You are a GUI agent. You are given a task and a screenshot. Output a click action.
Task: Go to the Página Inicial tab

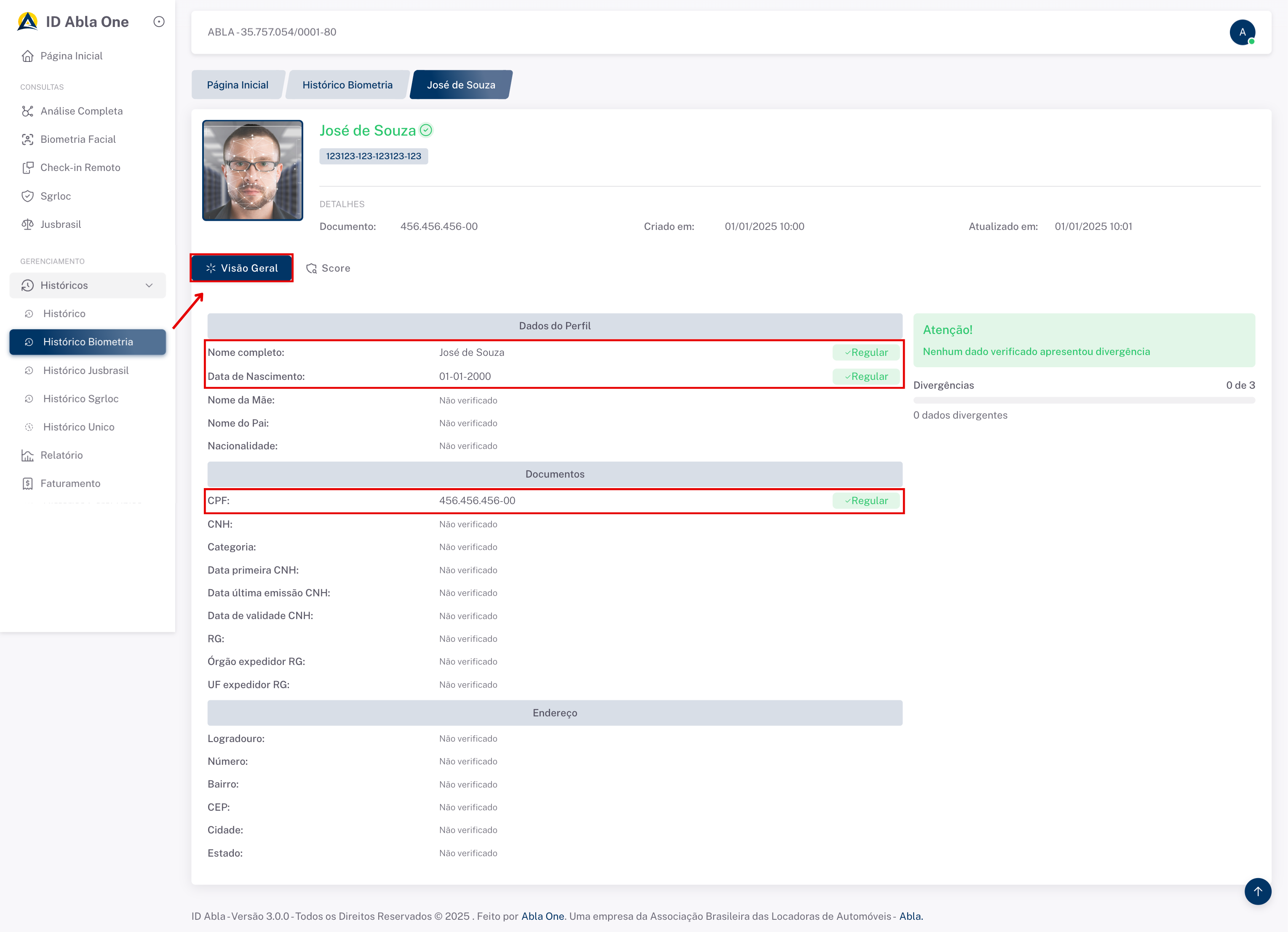(x=238, y=85)
